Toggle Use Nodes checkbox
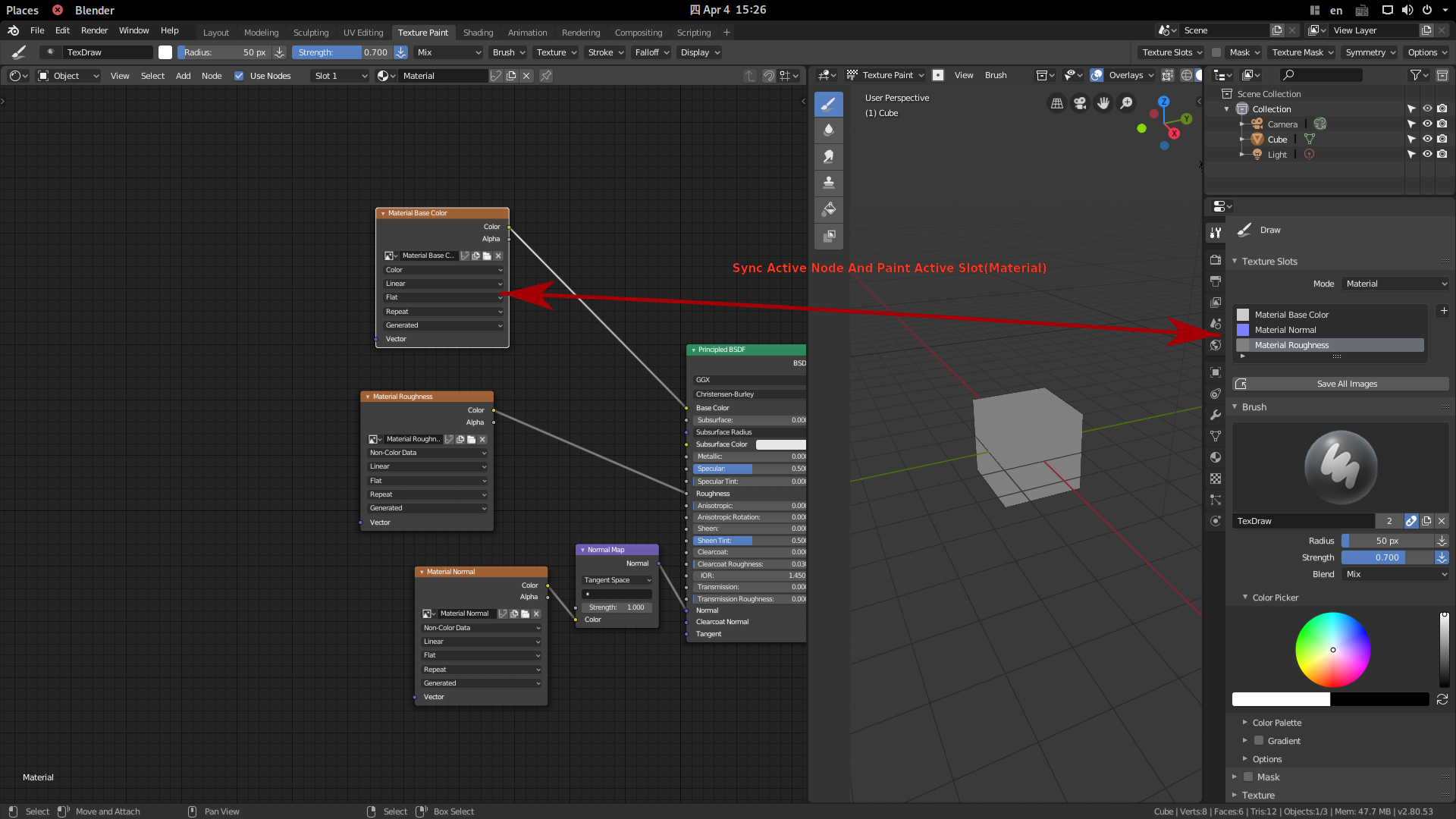 [239, 76]
